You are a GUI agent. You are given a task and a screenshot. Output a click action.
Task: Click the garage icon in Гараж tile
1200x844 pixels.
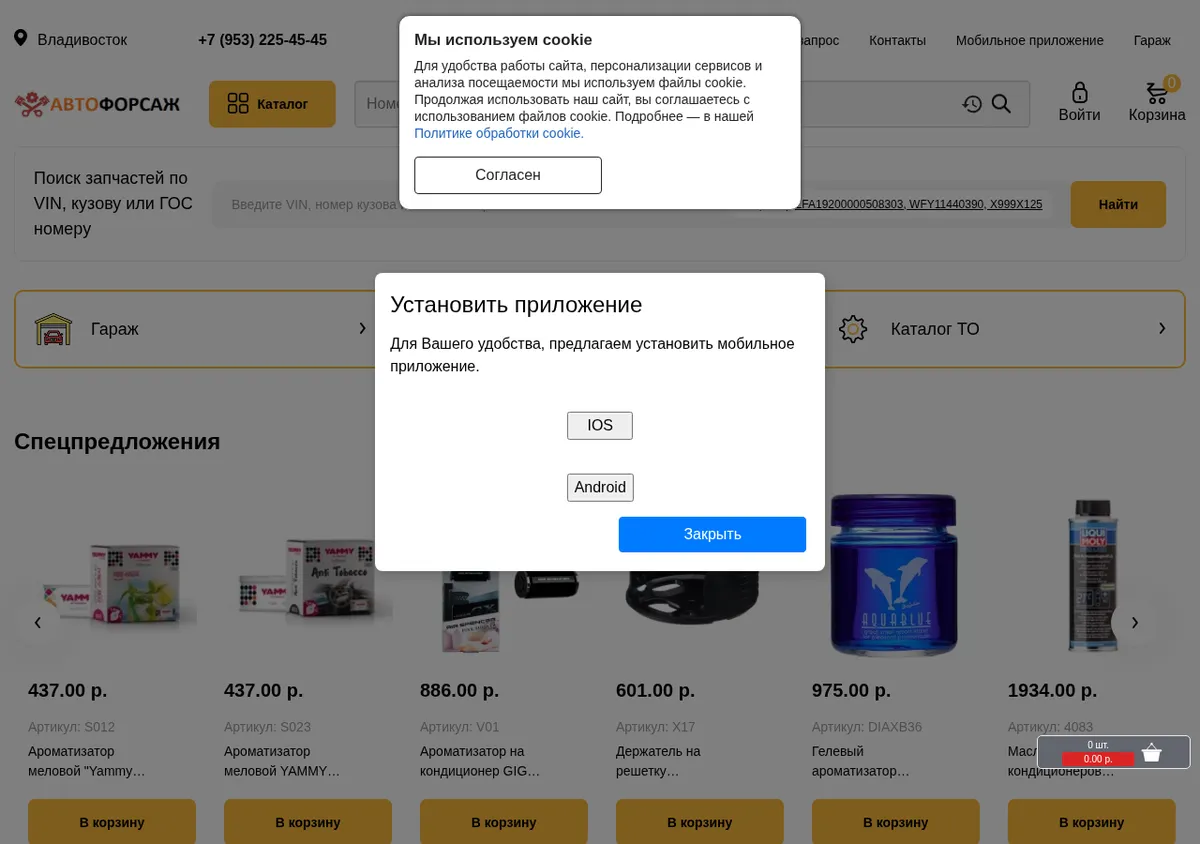tap(53, 329)
